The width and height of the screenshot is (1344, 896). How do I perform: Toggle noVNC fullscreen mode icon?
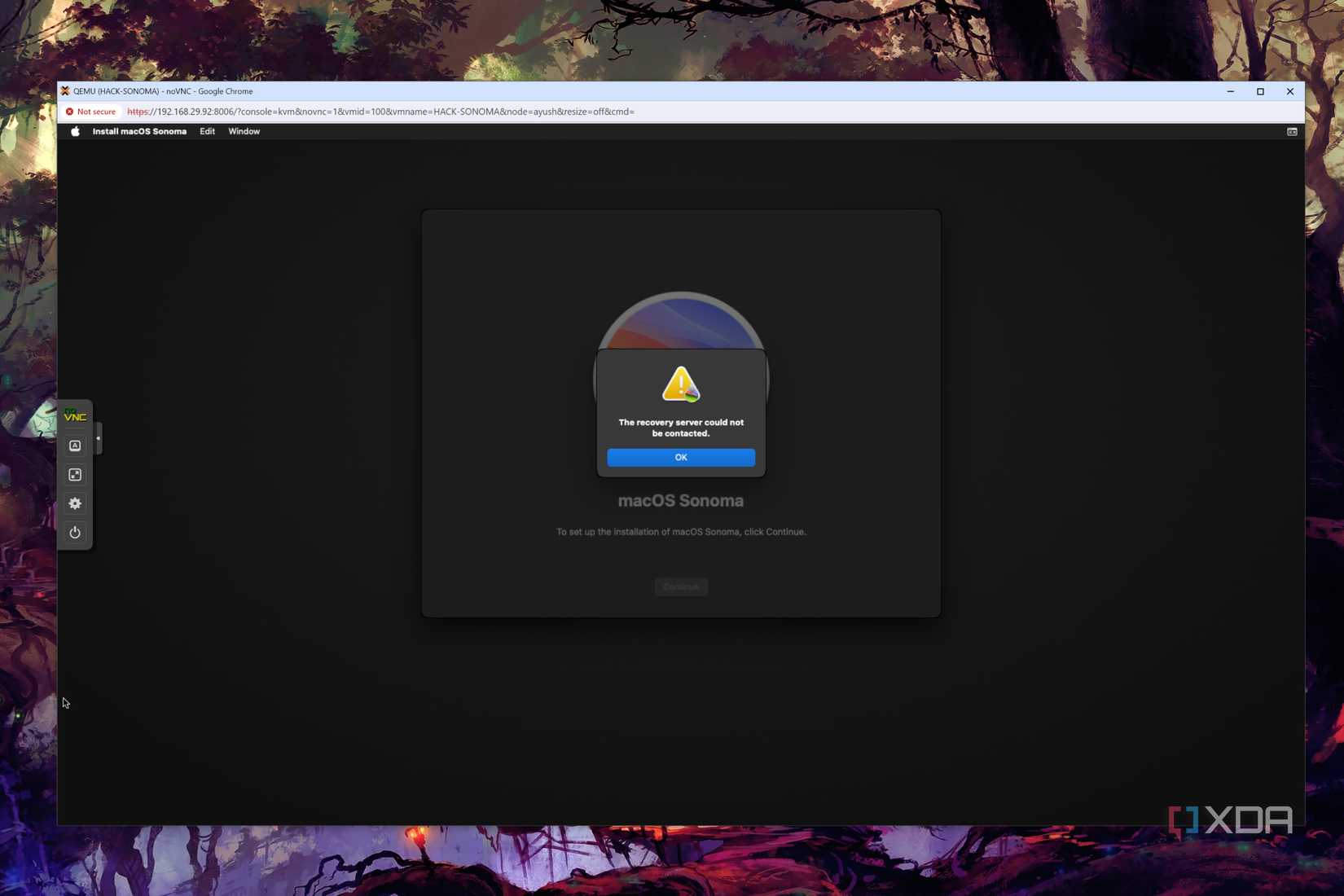point(75,474)
